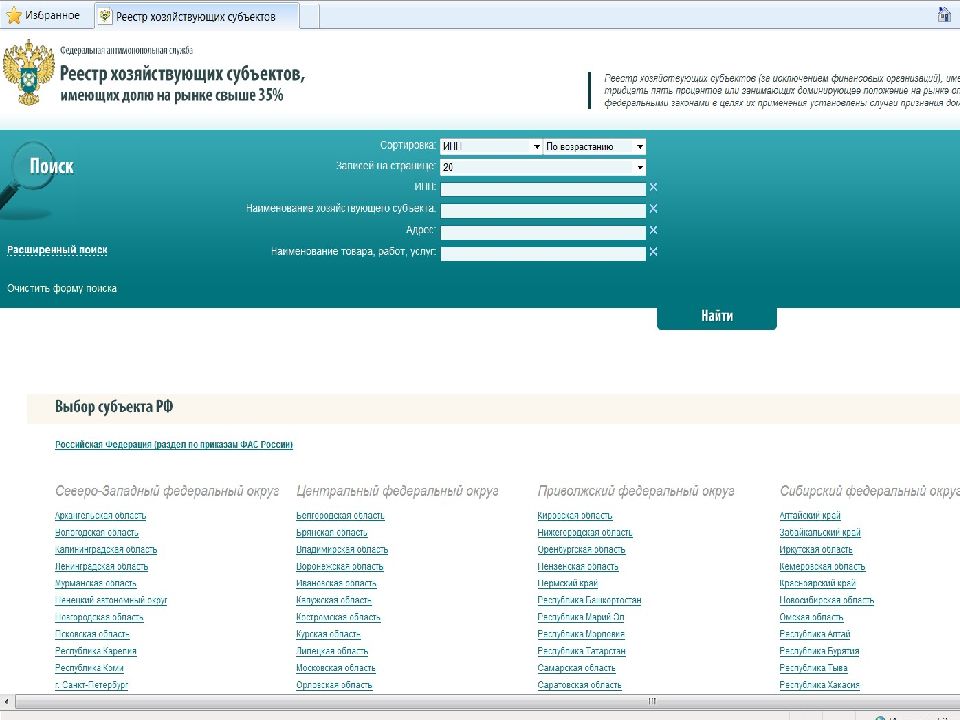Select Московская область
This screenshot has width=960, height=720.
point(336,668)
